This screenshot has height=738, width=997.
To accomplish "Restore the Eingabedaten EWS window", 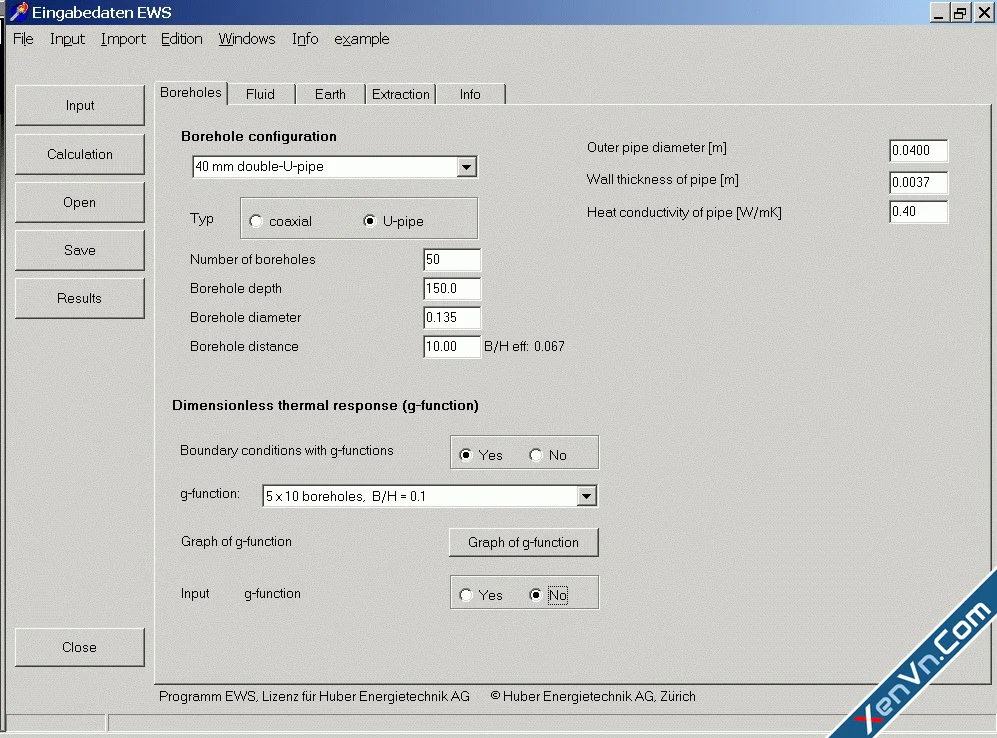I will click(x=960, y=13).
